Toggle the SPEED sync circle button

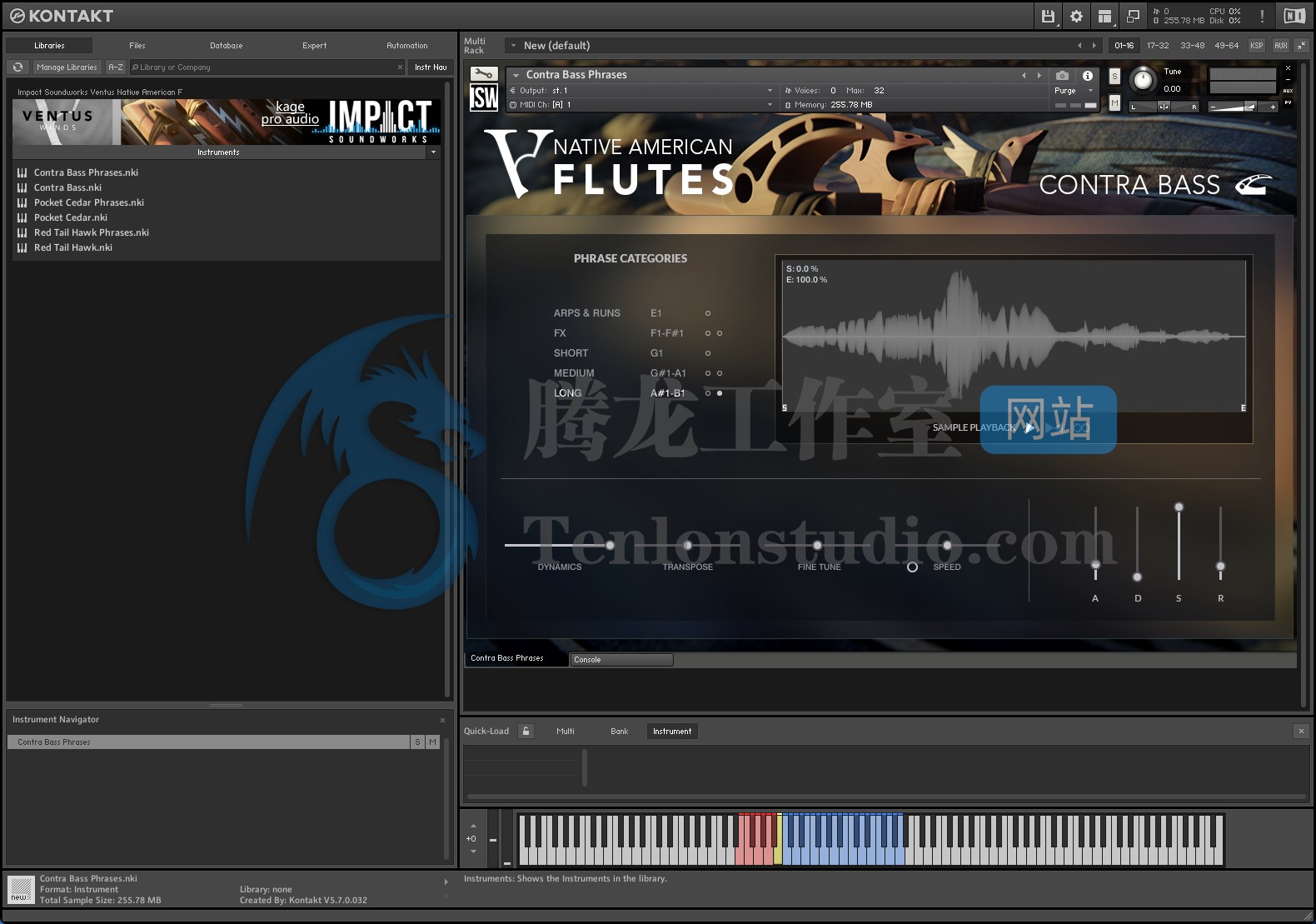pyautogui.click(x=912, y=567)
